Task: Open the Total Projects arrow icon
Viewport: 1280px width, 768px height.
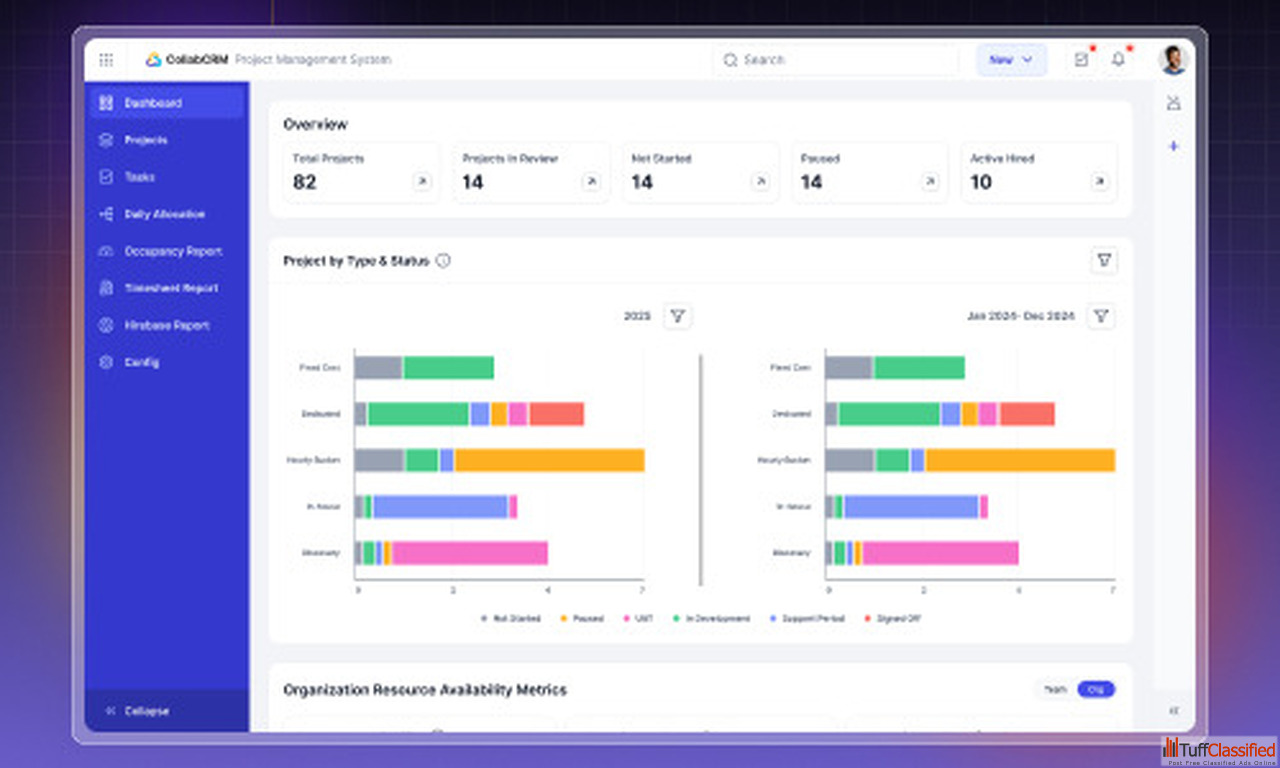Action: point(422,182)
